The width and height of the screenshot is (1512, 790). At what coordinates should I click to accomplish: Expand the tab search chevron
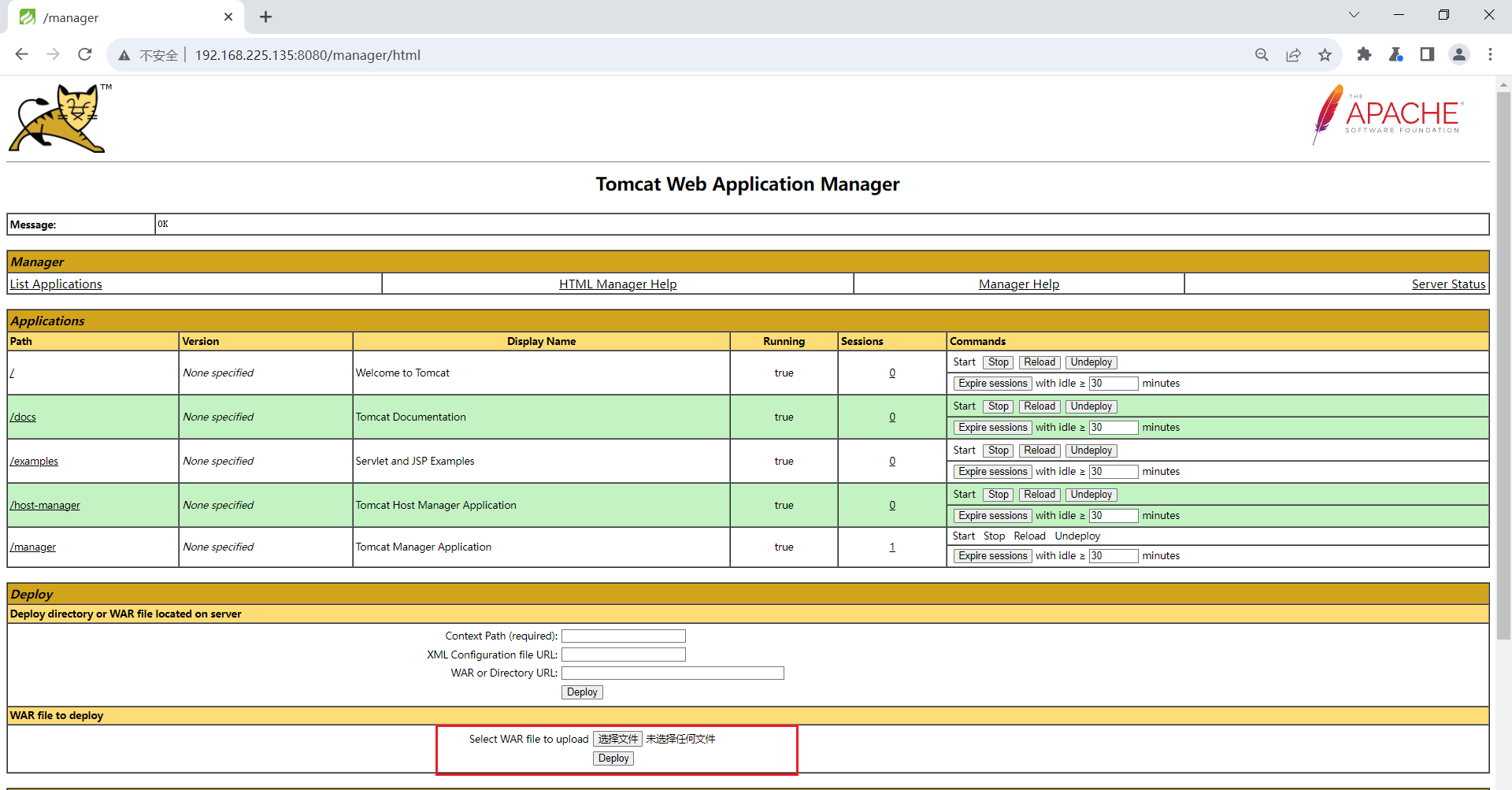point(1354,15)
